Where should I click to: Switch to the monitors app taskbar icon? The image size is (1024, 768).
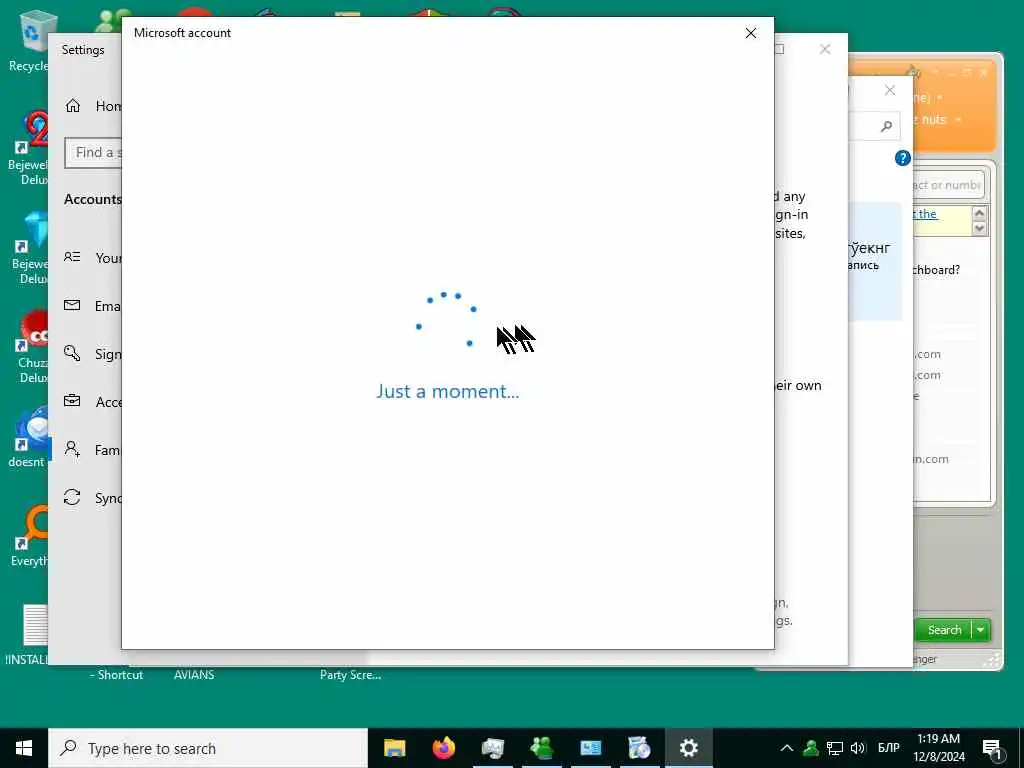pos(492,748)
